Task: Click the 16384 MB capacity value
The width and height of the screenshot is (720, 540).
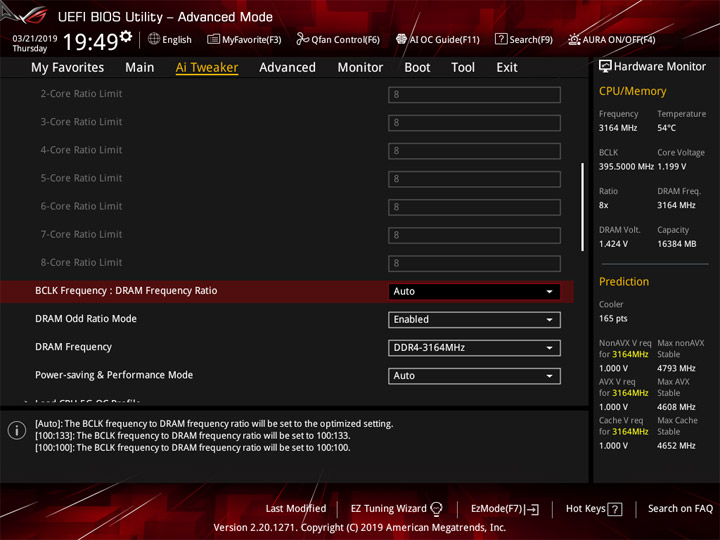Action: 676,244
